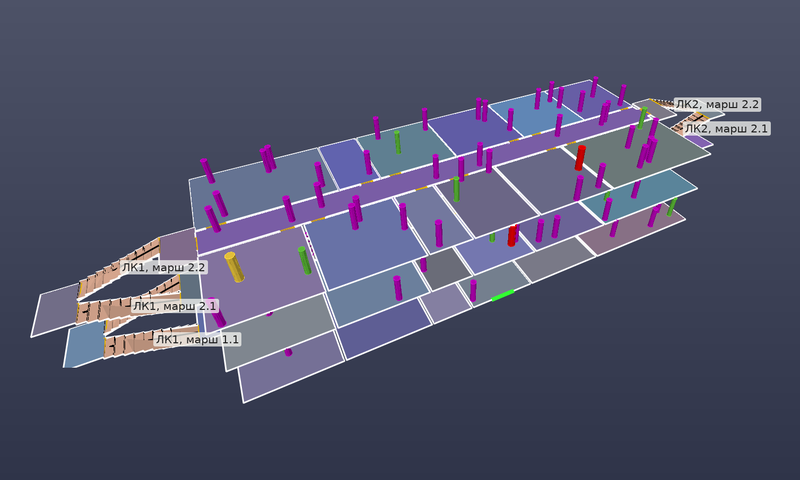The width and height of the screenshot is (800, 480).
Task: Click the green cylinder in the top teal room
Action: click(397, 142)
